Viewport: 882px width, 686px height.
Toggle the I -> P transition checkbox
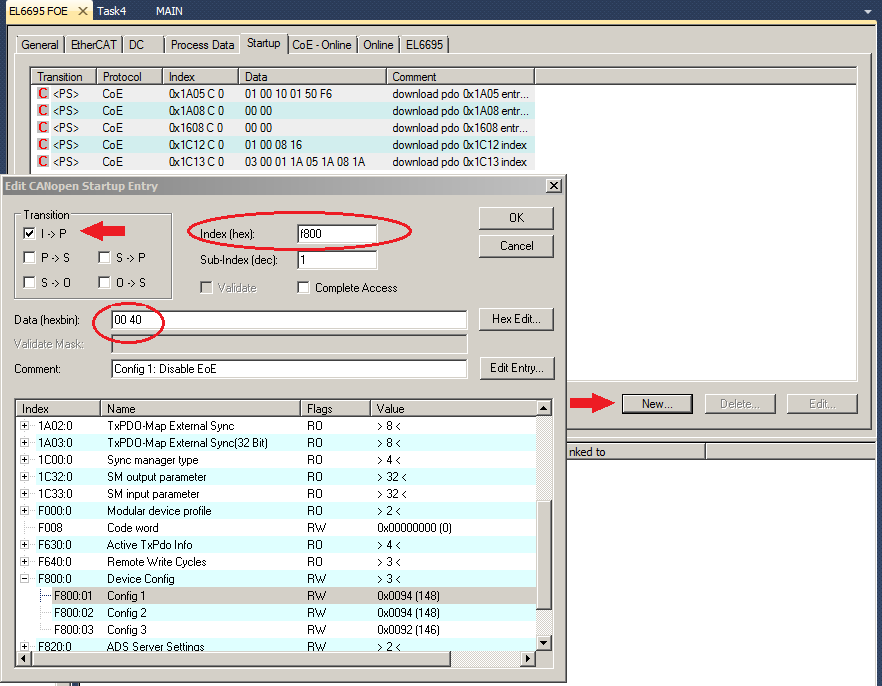pos(29,233)
